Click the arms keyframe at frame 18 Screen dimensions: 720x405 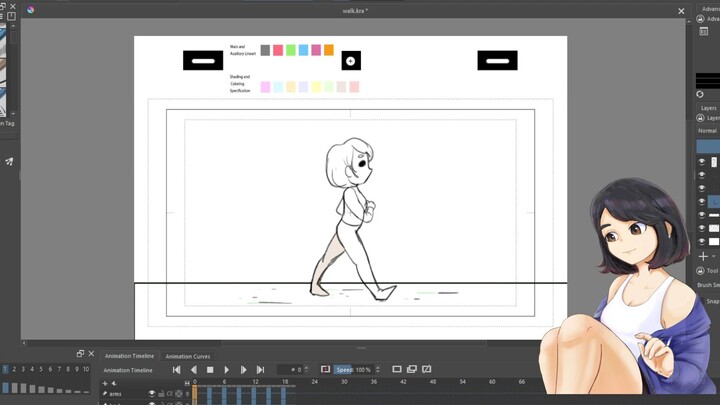point(283,394)
